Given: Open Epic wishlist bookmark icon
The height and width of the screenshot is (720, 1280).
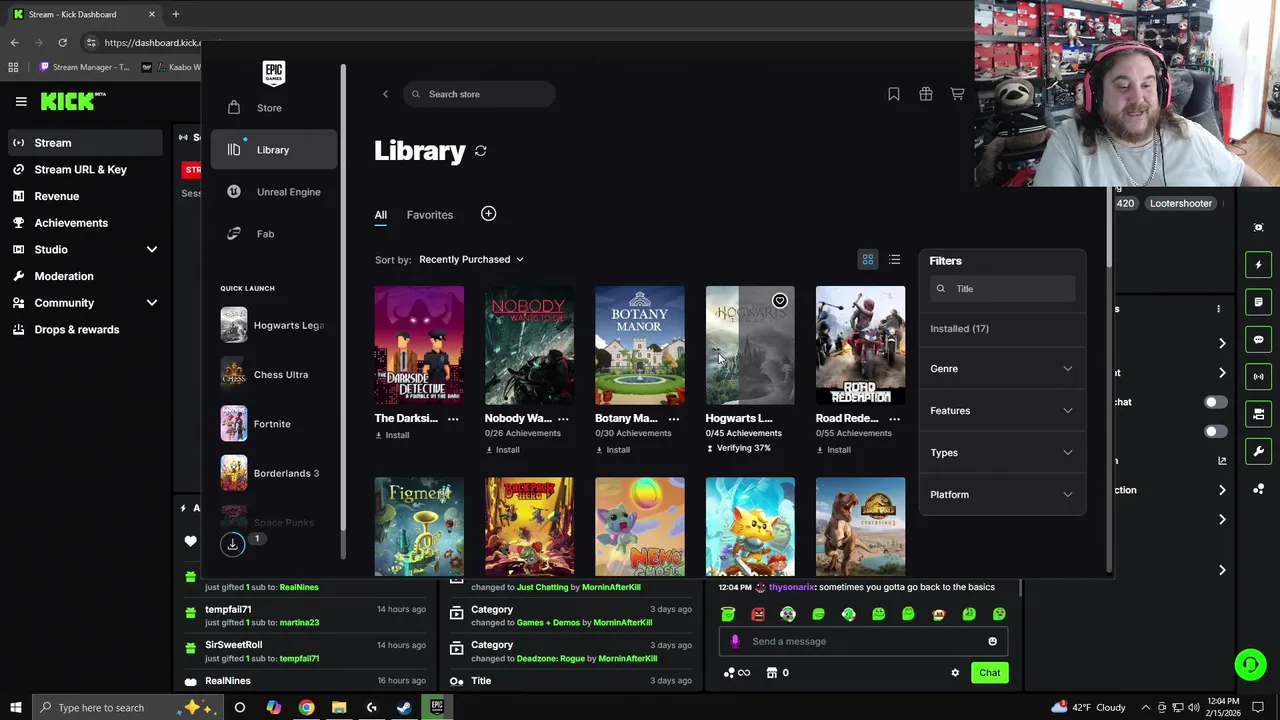Looking at the screenshot, I should pyautogui.click(x=894, y=94).
